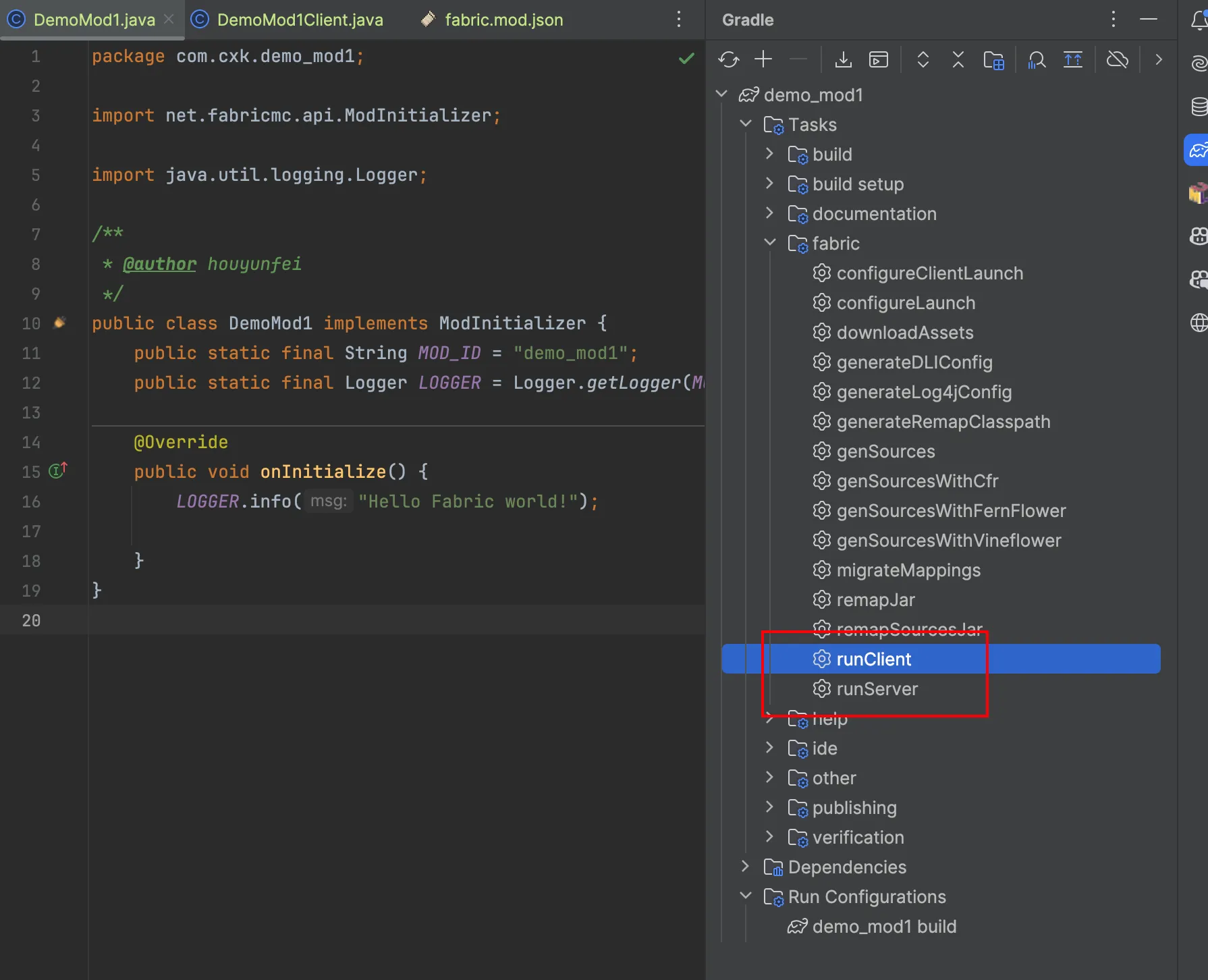This screenshot has width=1208, height=980.
Task: Open the notifications bell
Action: [1199, 20]
